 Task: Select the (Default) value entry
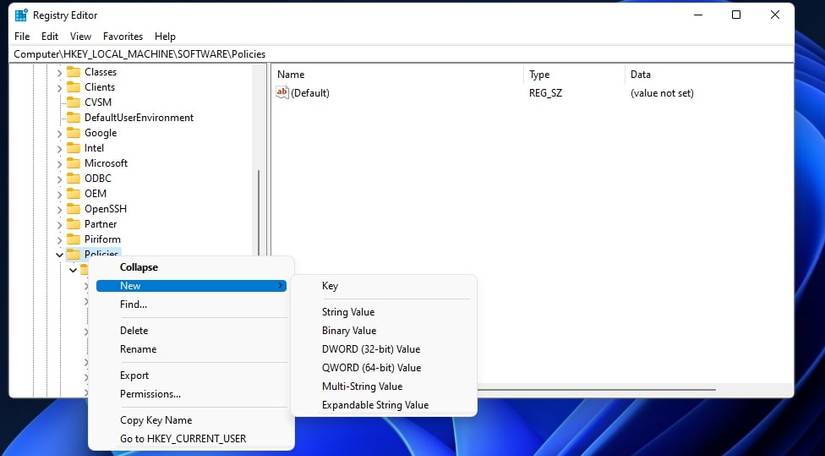[x=310, y=93]
